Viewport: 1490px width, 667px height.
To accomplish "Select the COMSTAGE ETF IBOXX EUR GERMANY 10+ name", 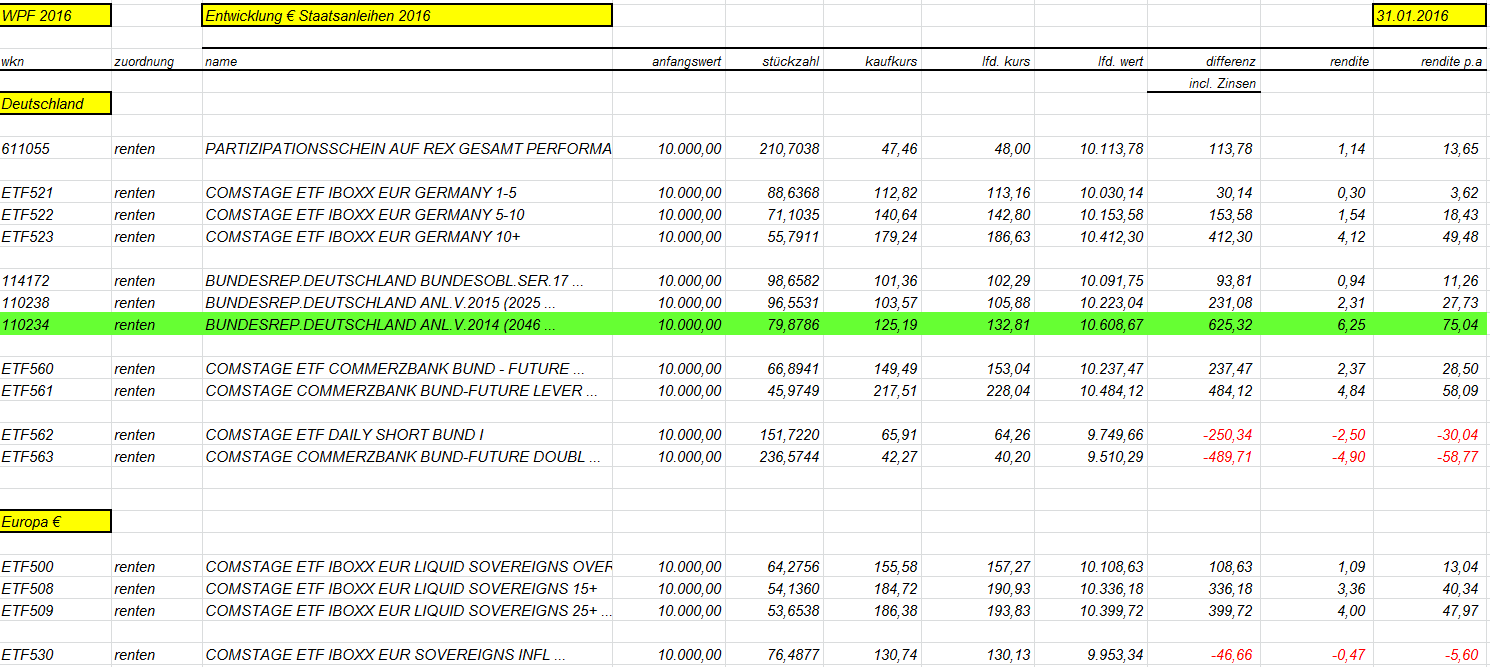I will [x=363, y=237].
